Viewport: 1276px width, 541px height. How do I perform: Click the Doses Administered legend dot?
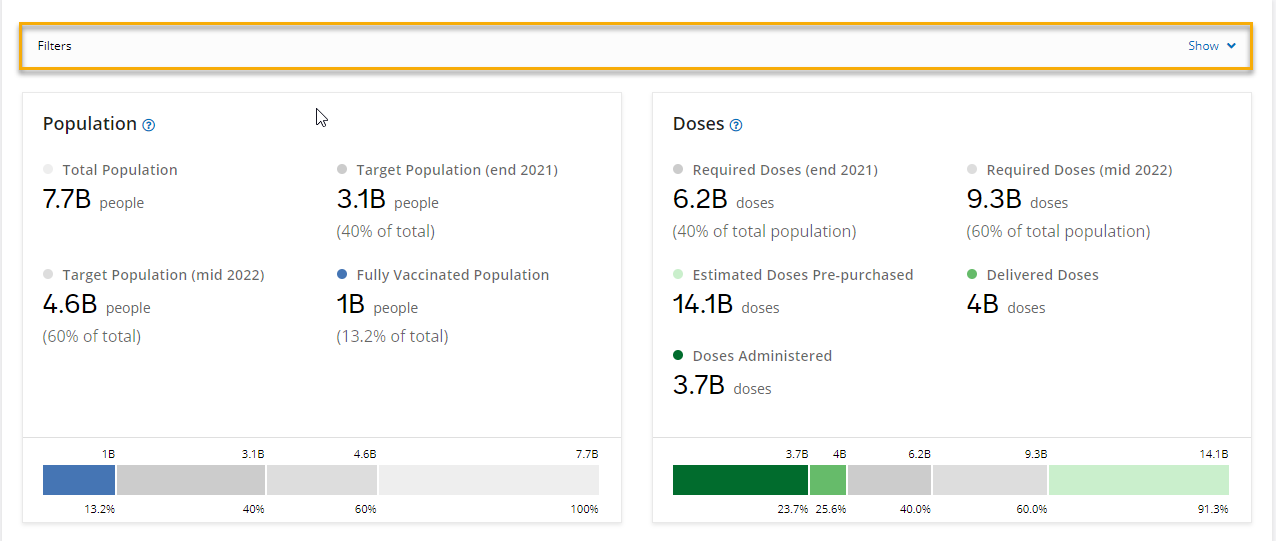coord(678,355)
